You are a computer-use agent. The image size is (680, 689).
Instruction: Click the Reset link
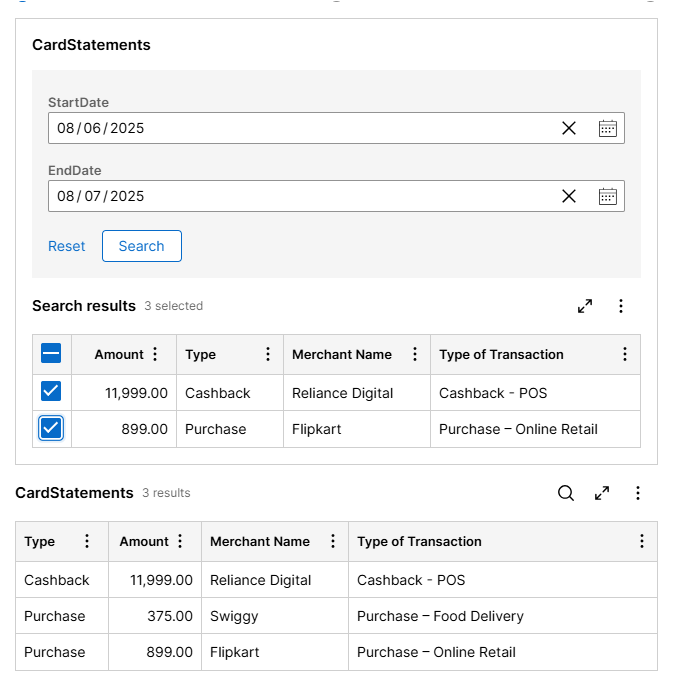66,246
